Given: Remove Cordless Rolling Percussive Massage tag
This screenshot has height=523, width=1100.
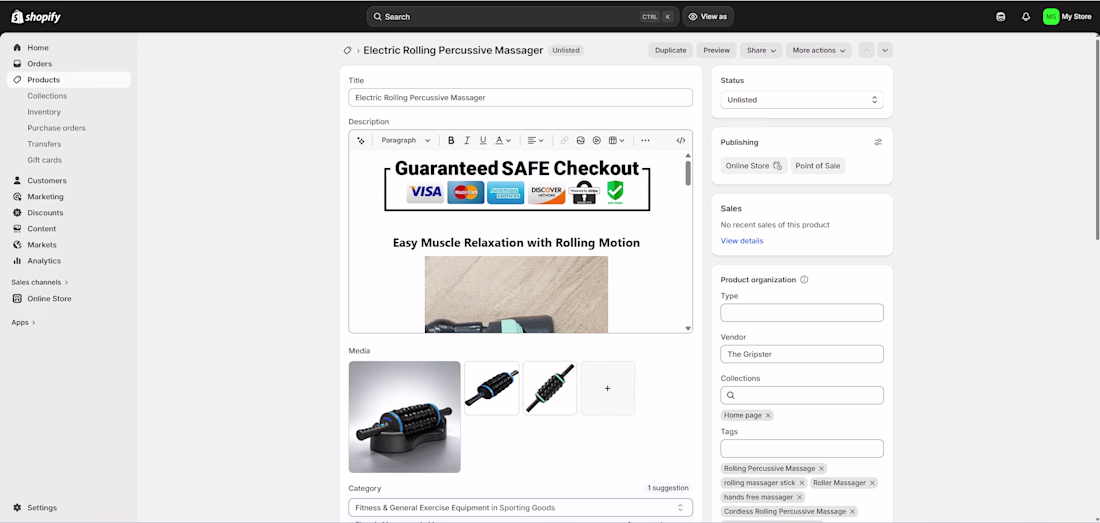Looking at the screenshot, I should pos(852,512).
